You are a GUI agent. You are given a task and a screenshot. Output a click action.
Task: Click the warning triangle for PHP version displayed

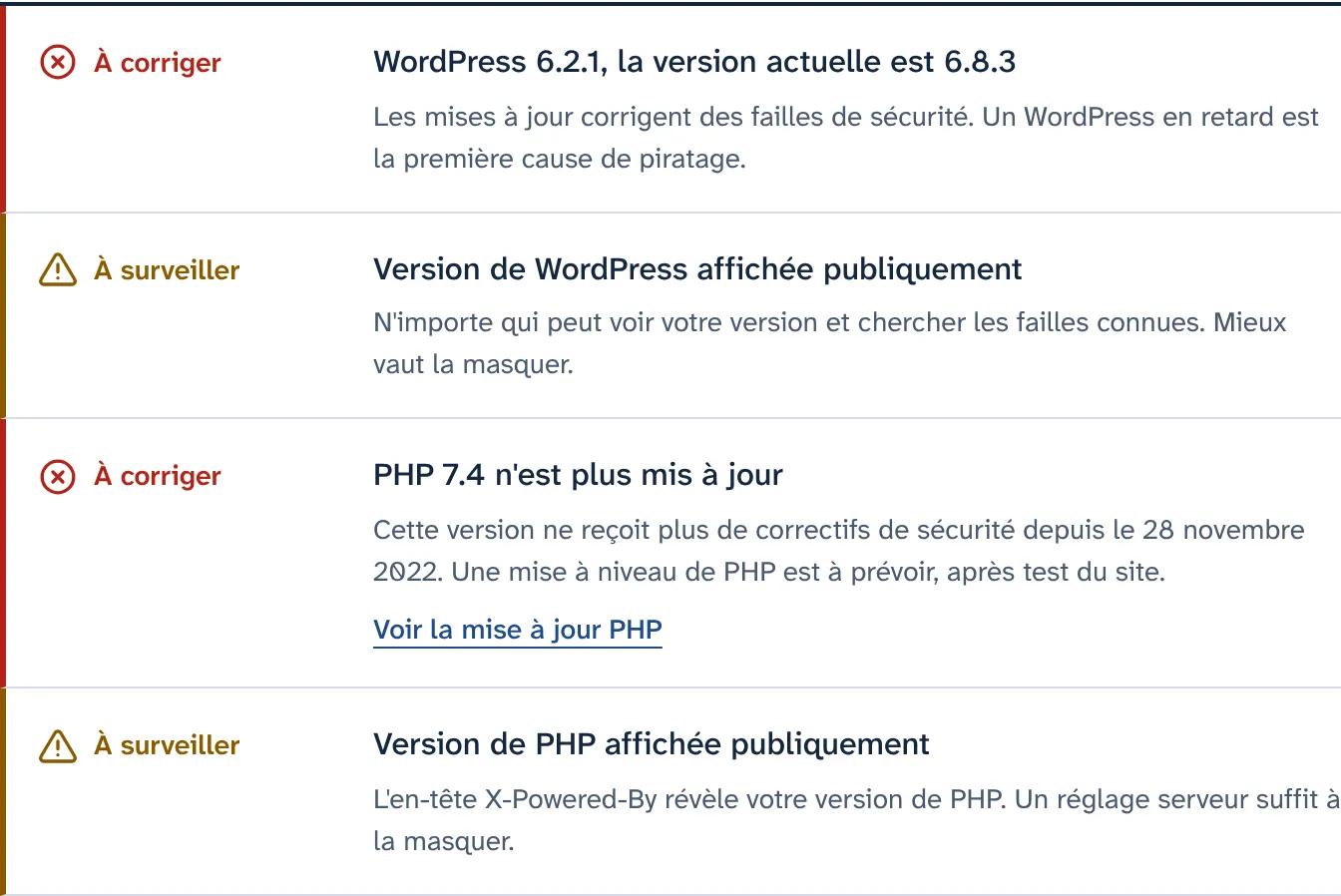pyautogui.click(x=58, y=745)
